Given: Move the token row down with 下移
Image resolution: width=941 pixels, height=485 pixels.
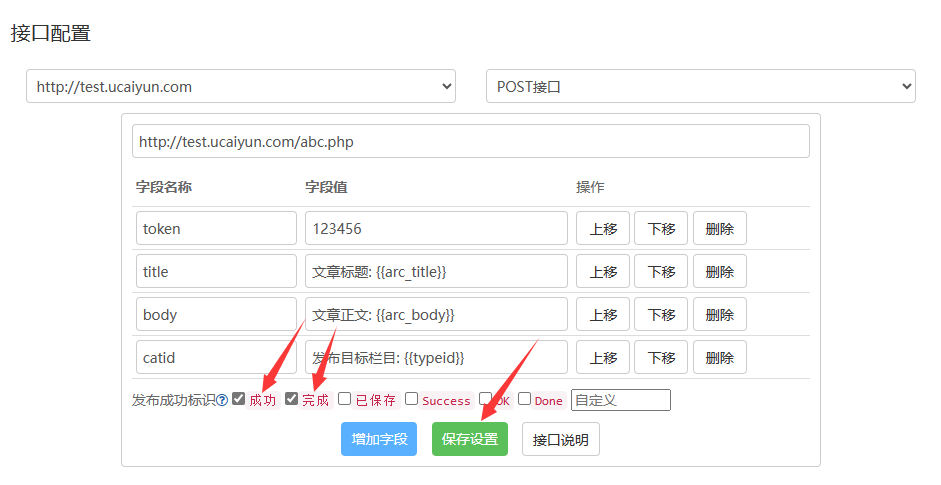Looking at the screenshot, I should tap(661, 228).
